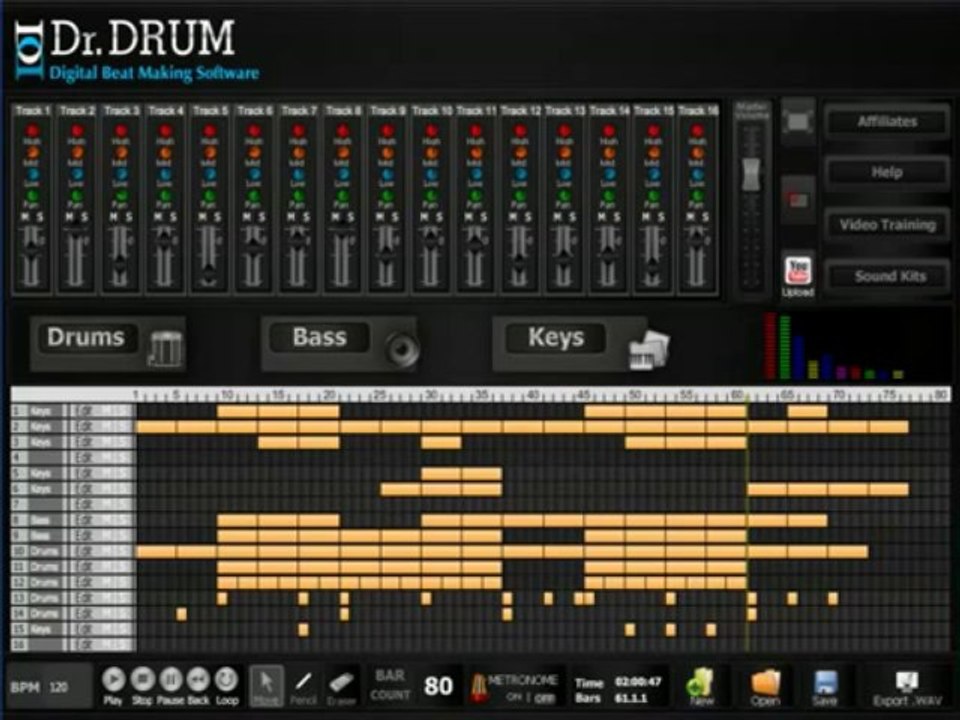Viewport: 960px width, 720px height.
Task: Adjust the Master Volume fader
Action: tap(751, 174)
